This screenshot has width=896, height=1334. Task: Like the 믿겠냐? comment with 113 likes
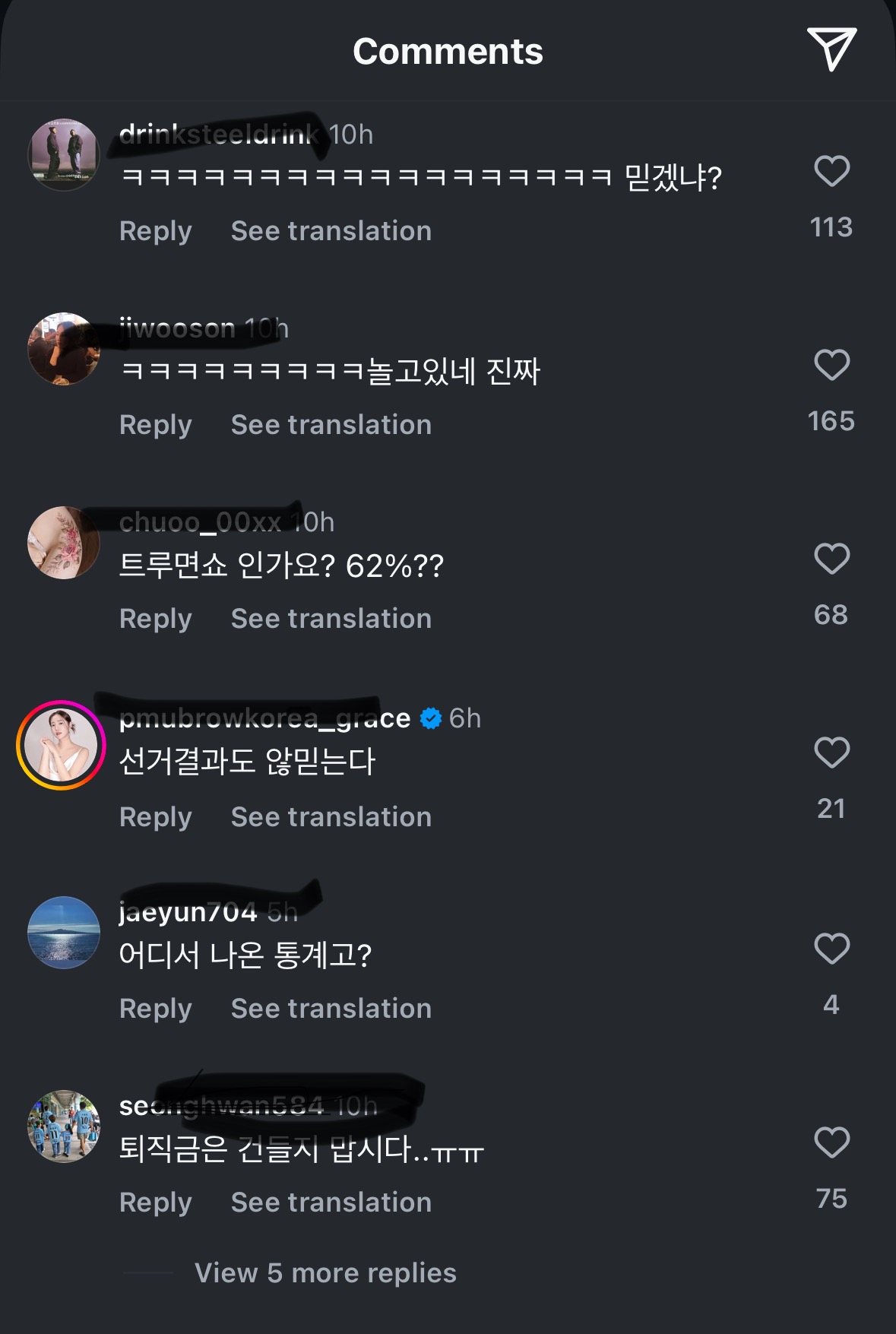pyautogui.click(x=831, y=171)
